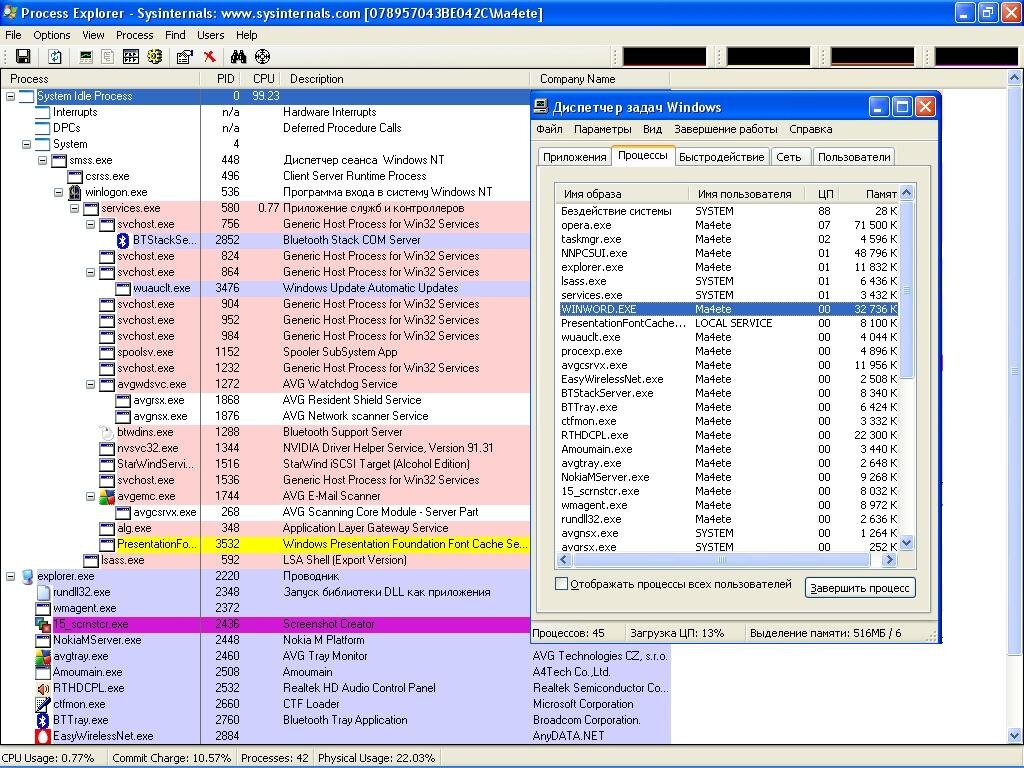Click Task Manager process list scroll-down arrow
Viewport: 1024px width, 768px height.
tap(906, 543)
